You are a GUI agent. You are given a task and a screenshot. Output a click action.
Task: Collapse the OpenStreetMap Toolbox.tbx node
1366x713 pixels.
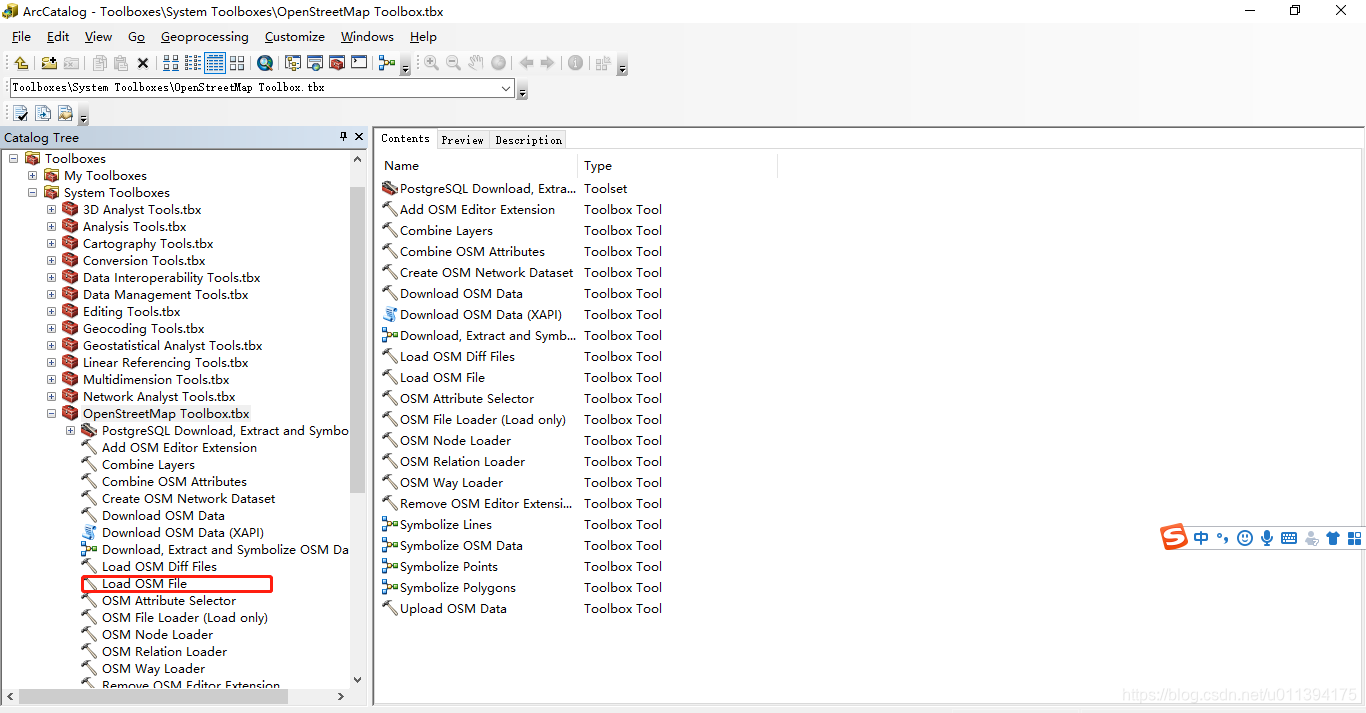[x=51, y=414]
